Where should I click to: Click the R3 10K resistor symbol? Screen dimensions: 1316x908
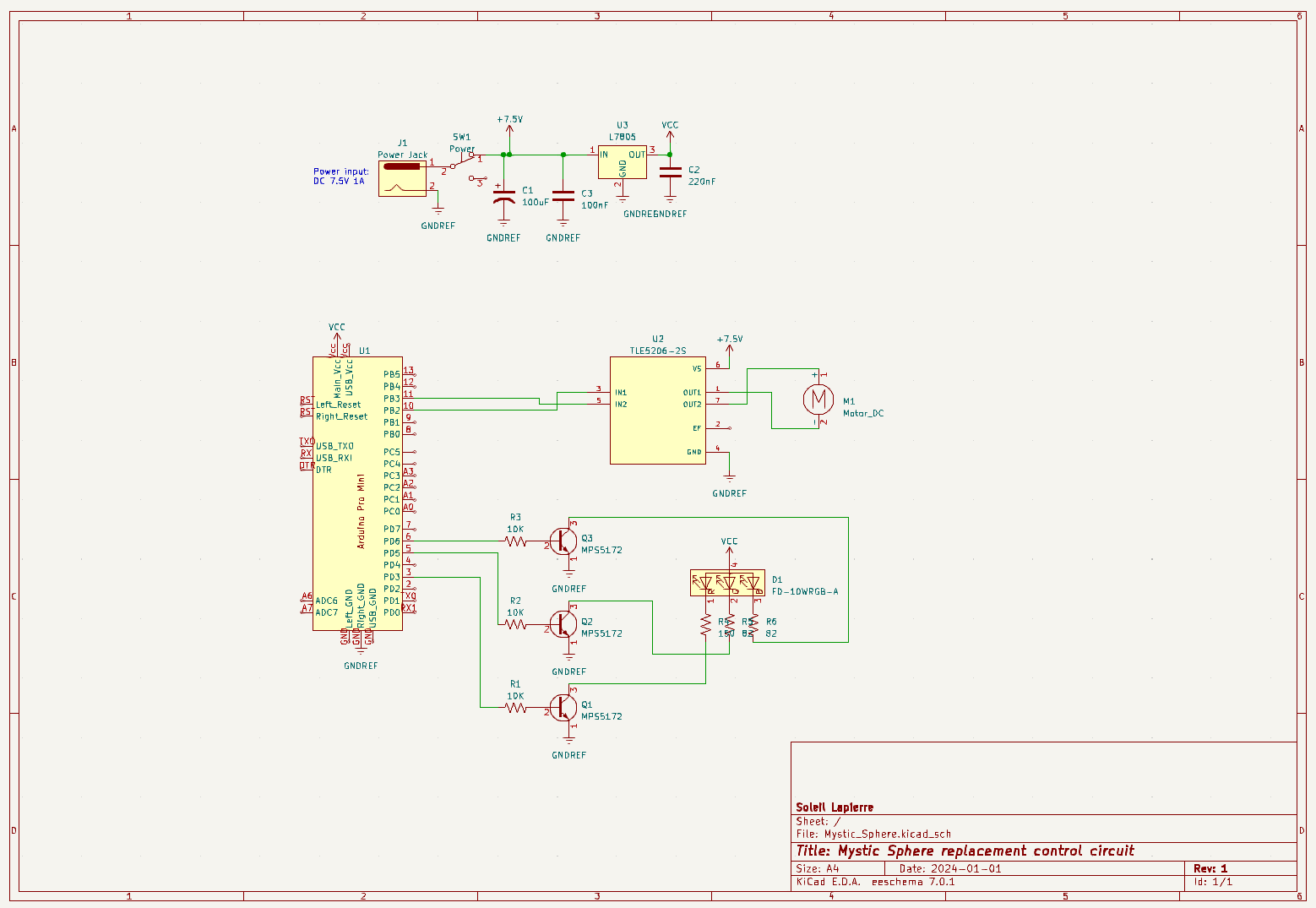click(515, 541)
